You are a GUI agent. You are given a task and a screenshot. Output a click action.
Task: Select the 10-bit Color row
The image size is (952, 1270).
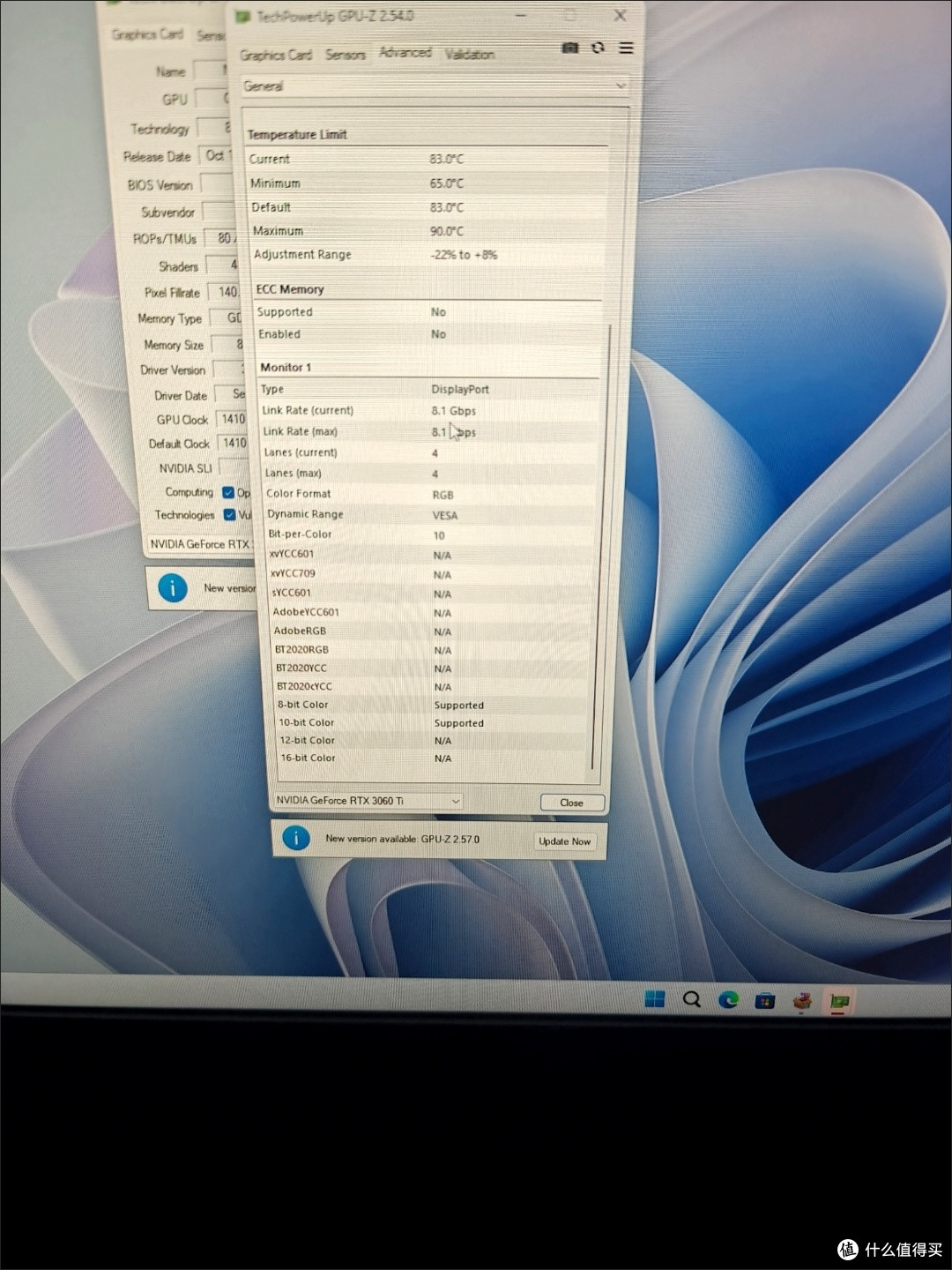433,722
